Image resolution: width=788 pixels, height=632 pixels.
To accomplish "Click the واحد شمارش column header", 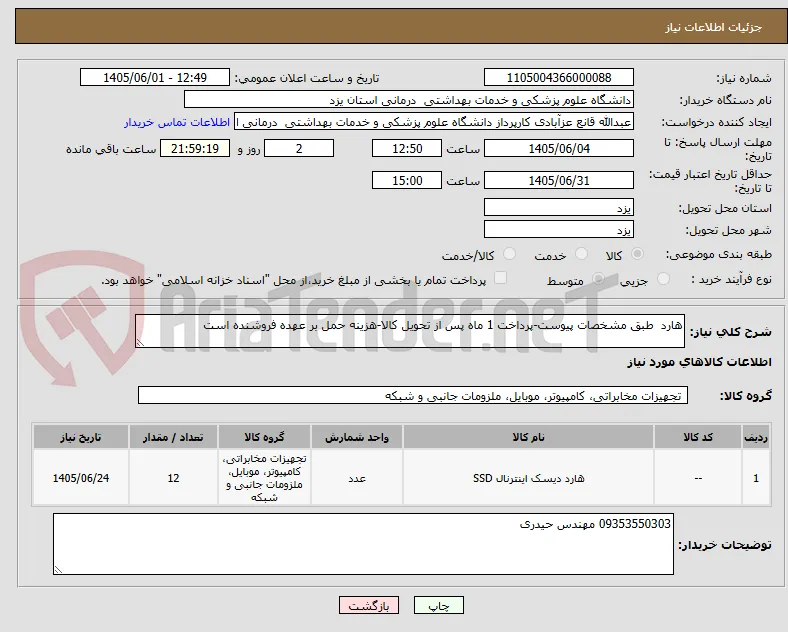I will pos(357,437).
